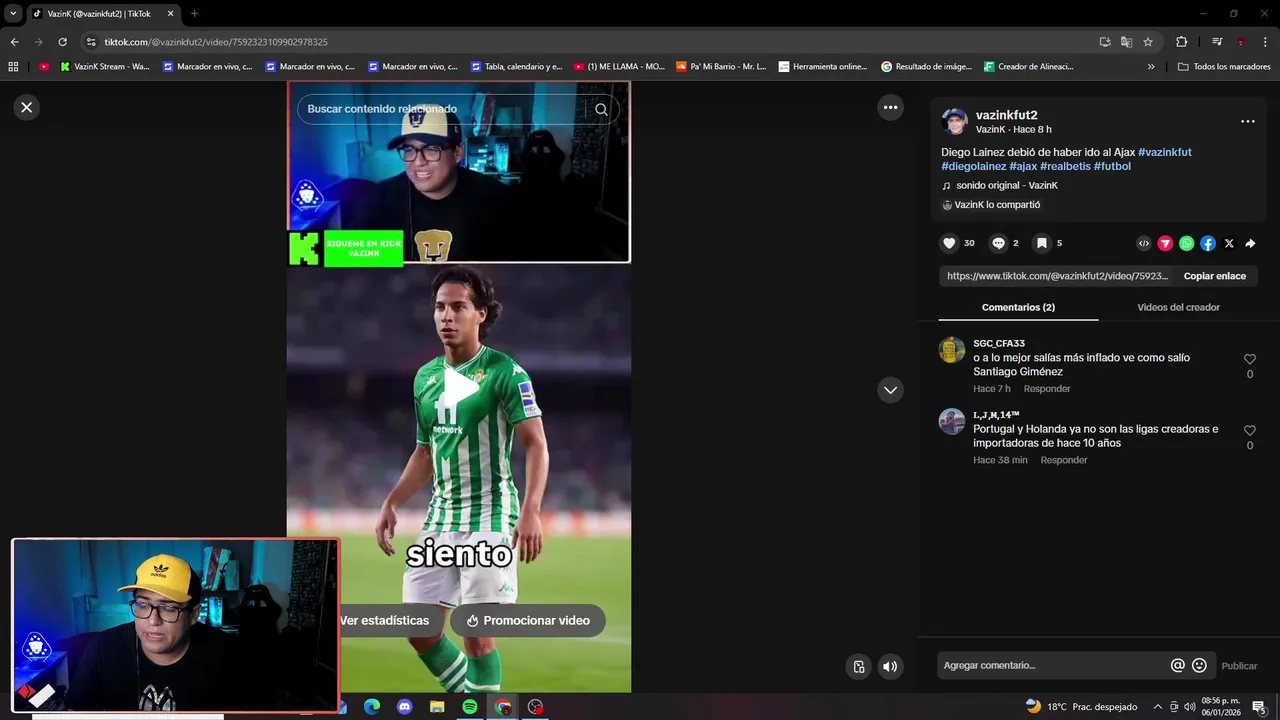Open the tab search dropdown arrow
Viewport: 1280px width, 720px height.
(x=13, y=14)
